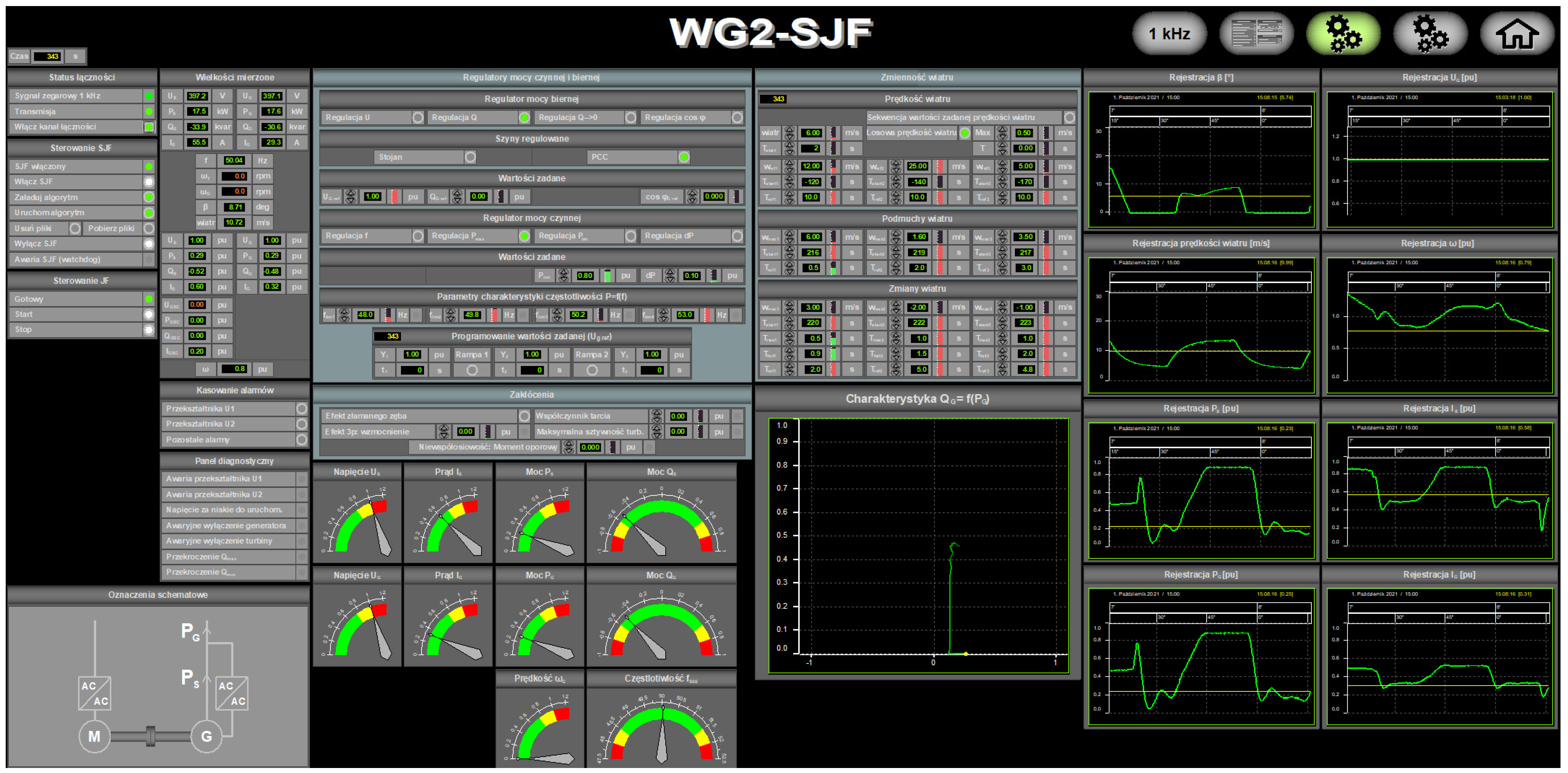The width and height of the screenshot is (1568, 773).
Task: Select the Regulacja U radio option
Action: [418, 118]
